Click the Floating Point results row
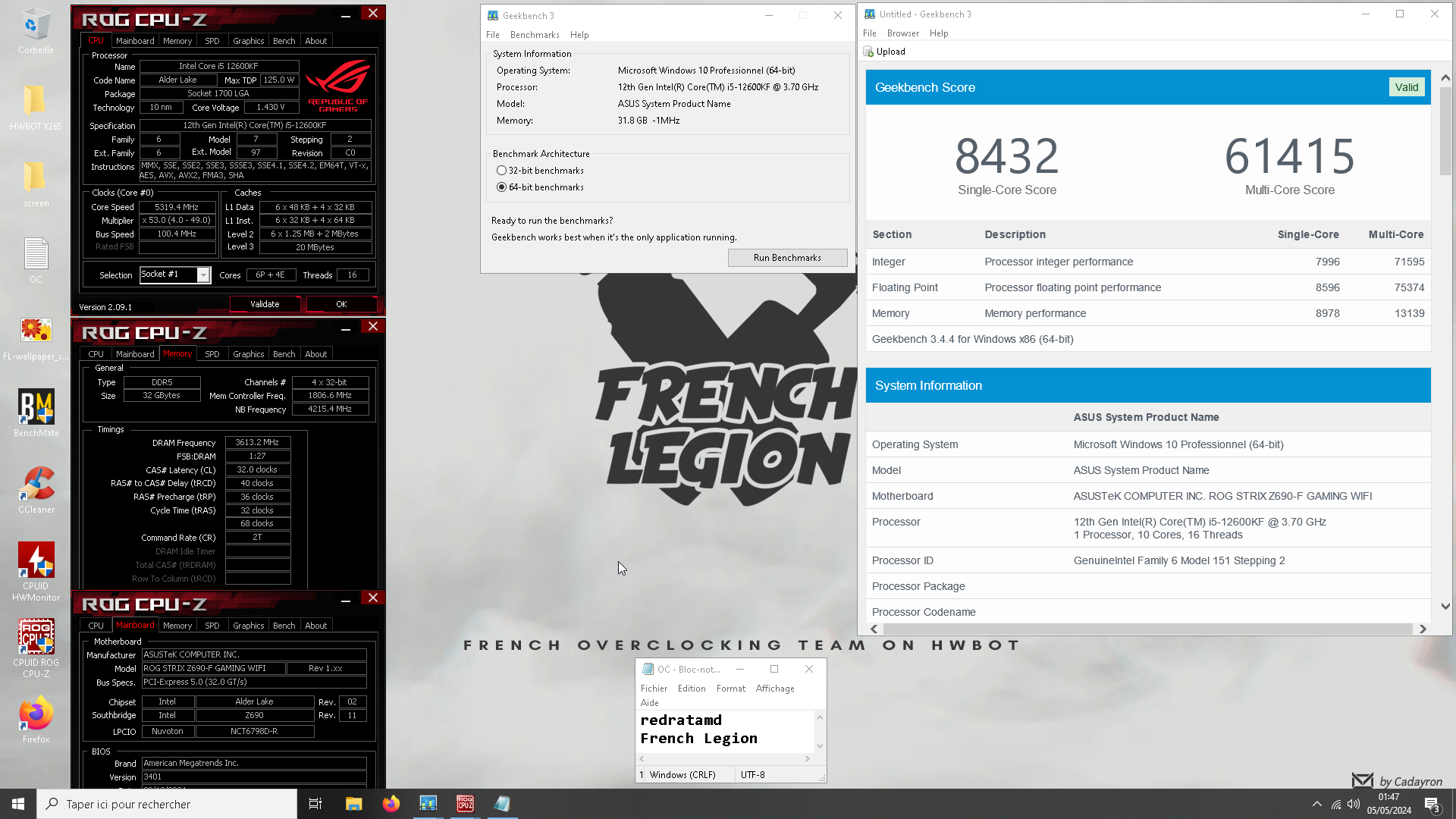Viewport: 1456px width, 819px height. (1148, 287)
